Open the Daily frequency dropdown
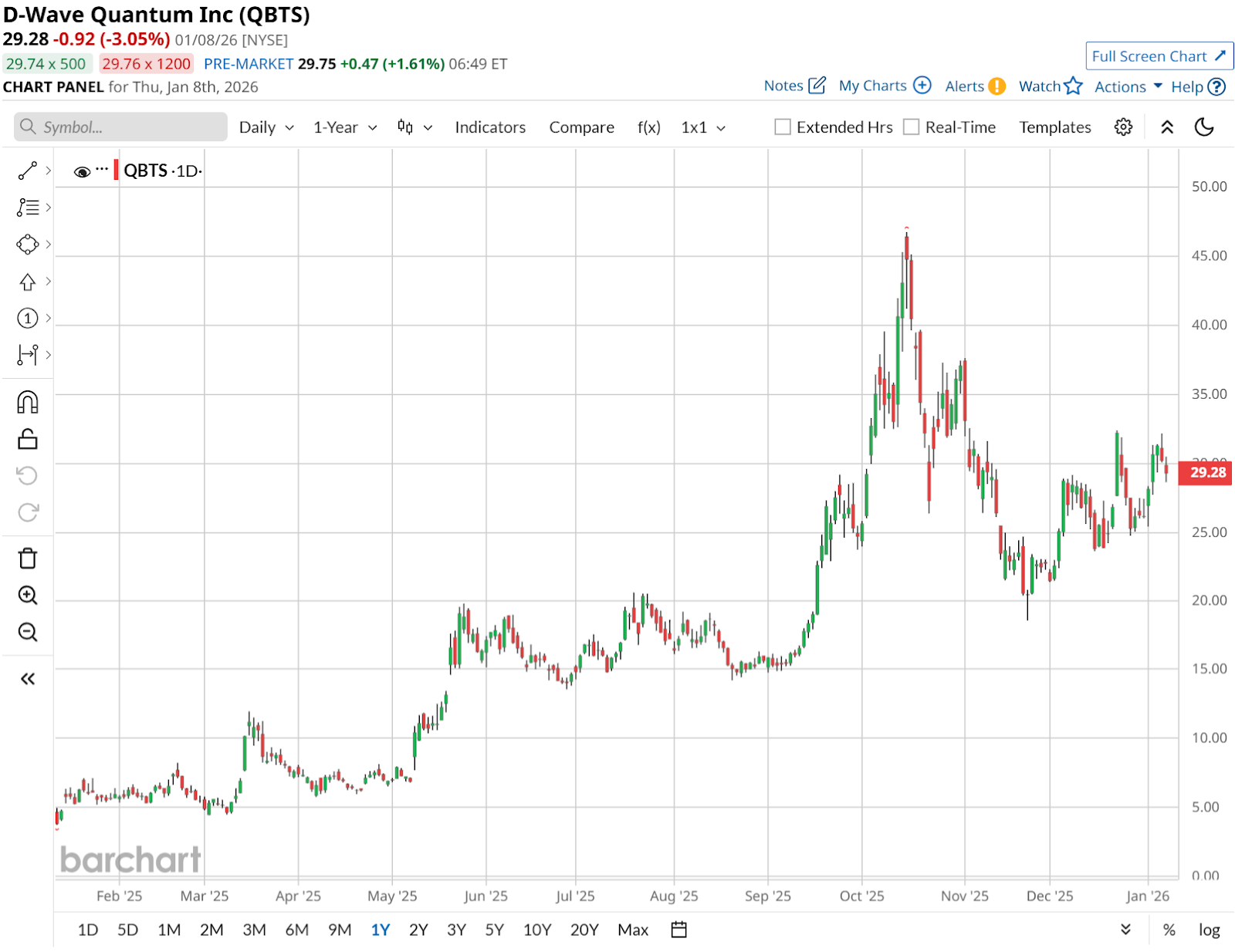This screenshot has width=1235, height=952. tap(266, 127)
